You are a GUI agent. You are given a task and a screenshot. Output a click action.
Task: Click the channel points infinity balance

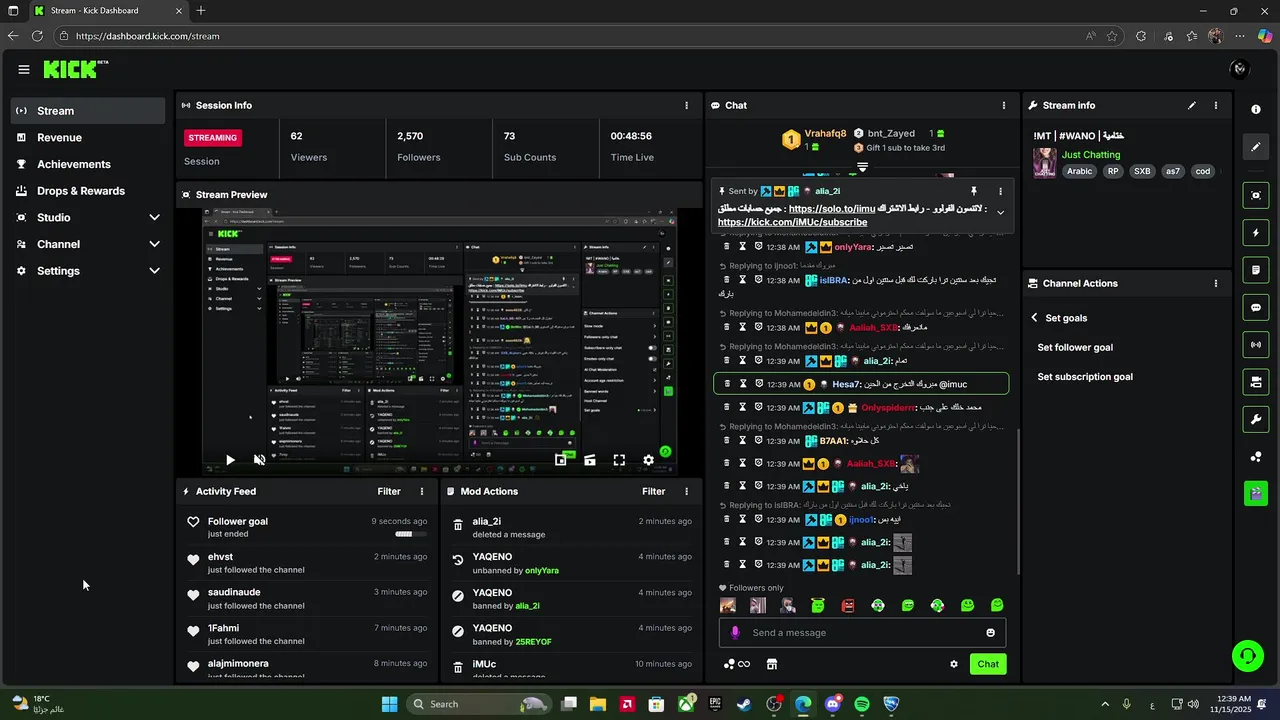point(737,664)
